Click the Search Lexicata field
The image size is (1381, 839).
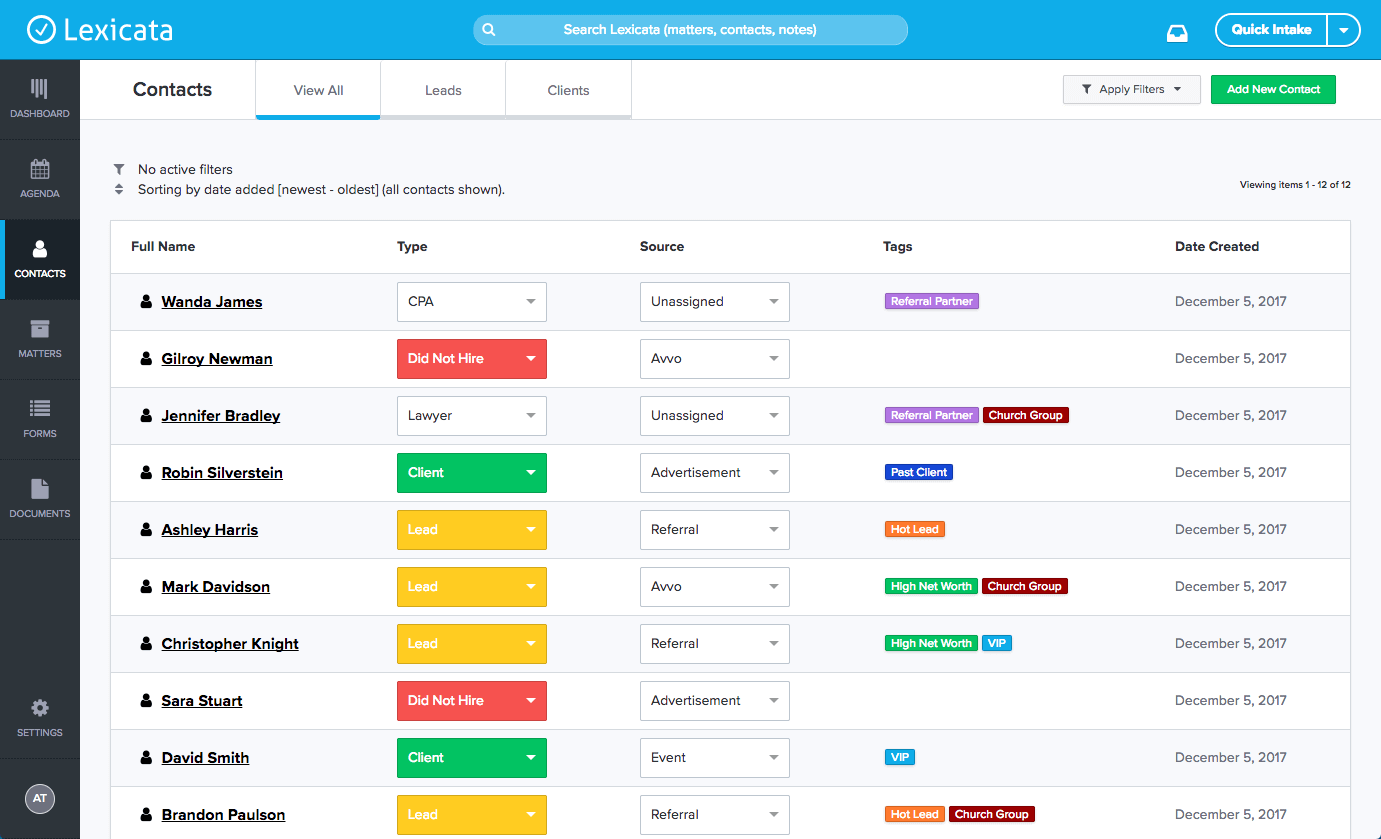click(690, 30)
